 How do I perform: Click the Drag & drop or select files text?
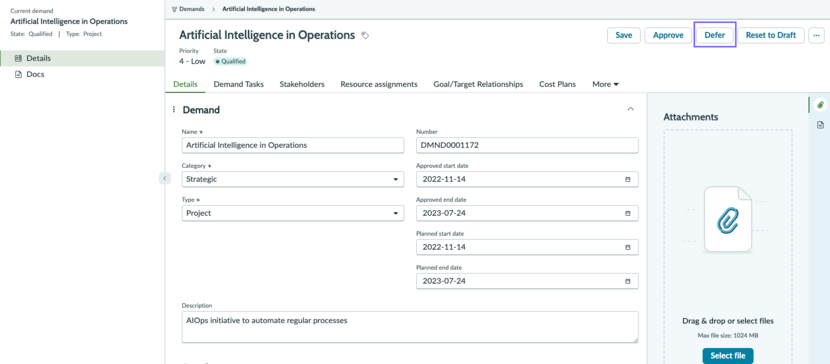coord(728,321)
